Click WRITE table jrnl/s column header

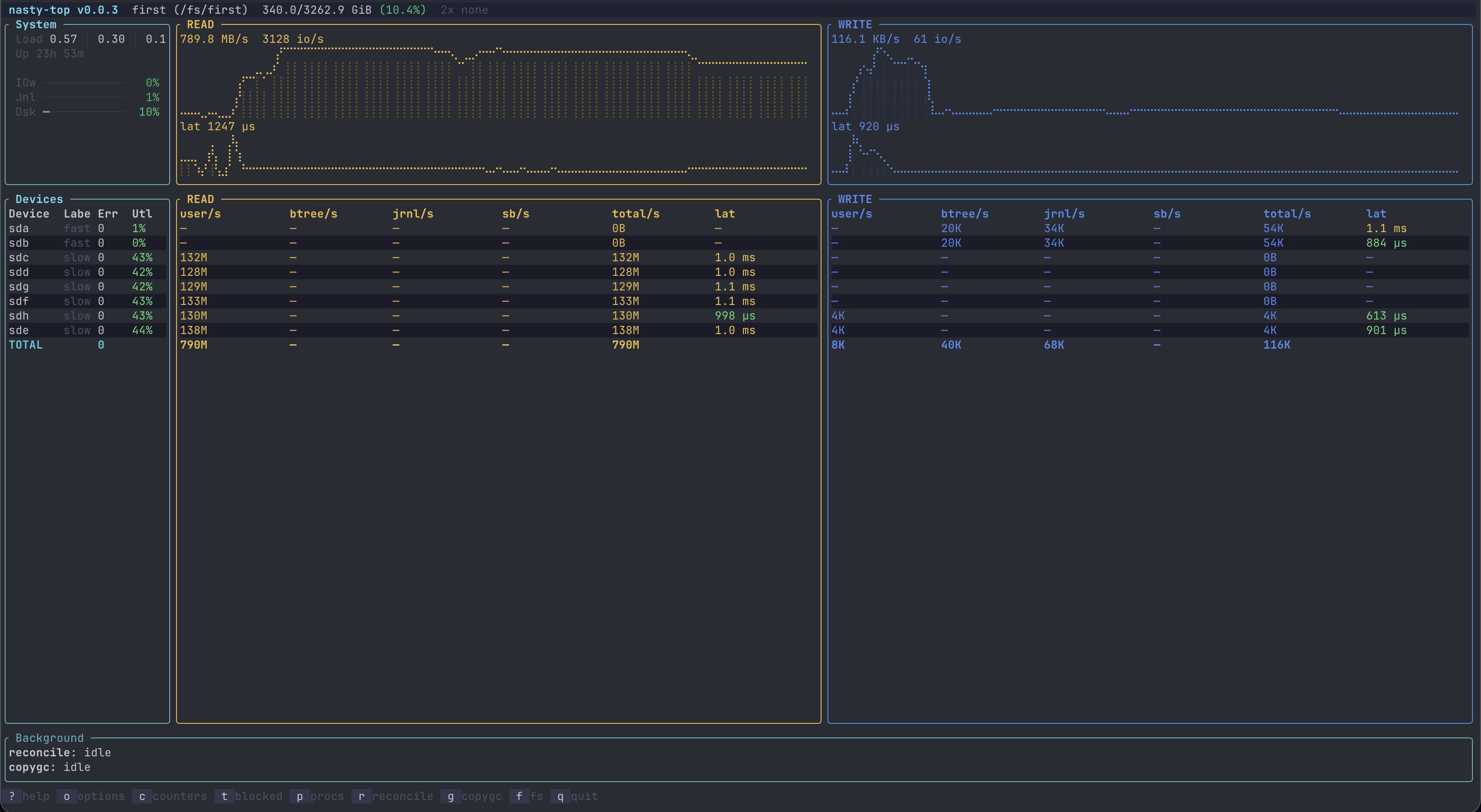1064,214
